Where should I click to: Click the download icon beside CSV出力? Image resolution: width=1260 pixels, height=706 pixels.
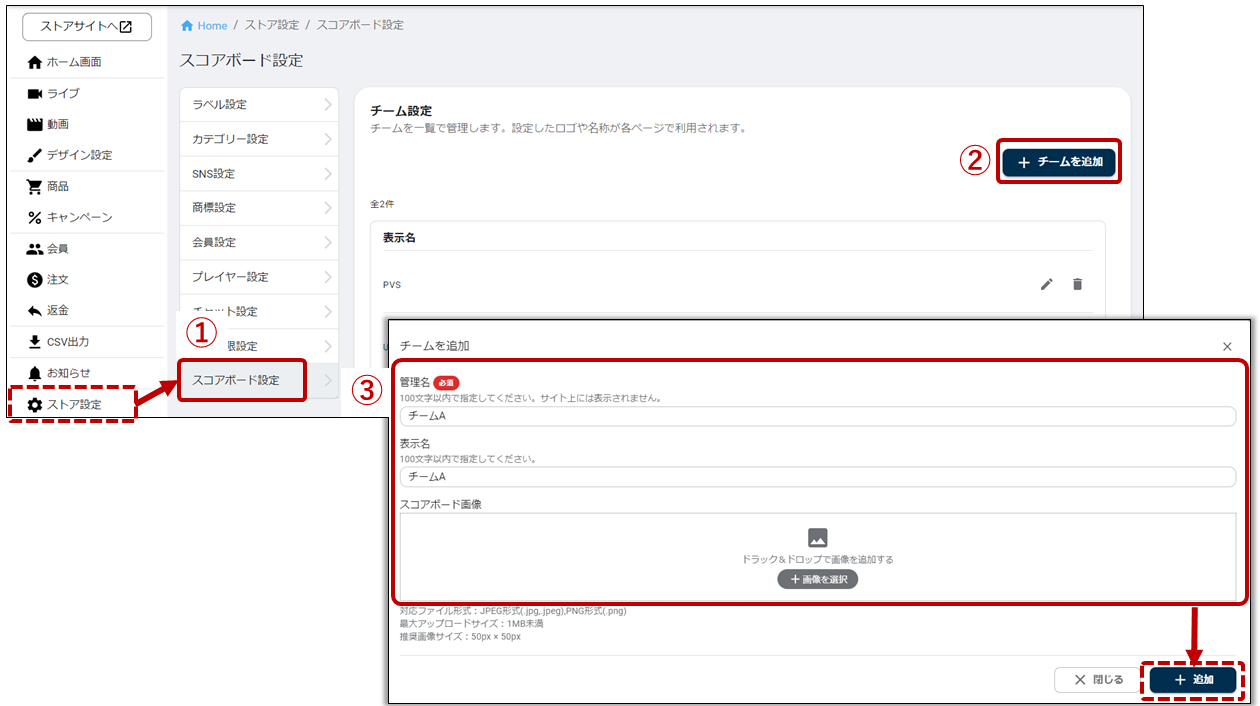[x=35, y=341]
